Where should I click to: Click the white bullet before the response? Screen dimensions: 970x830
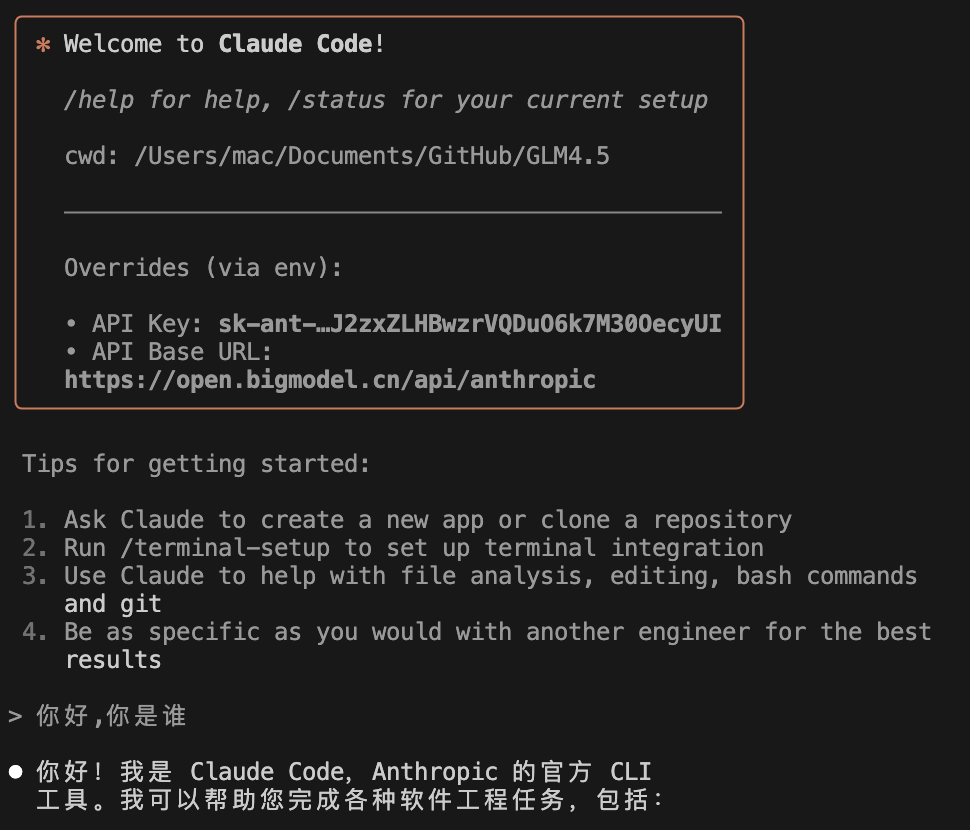pos(16,771)
